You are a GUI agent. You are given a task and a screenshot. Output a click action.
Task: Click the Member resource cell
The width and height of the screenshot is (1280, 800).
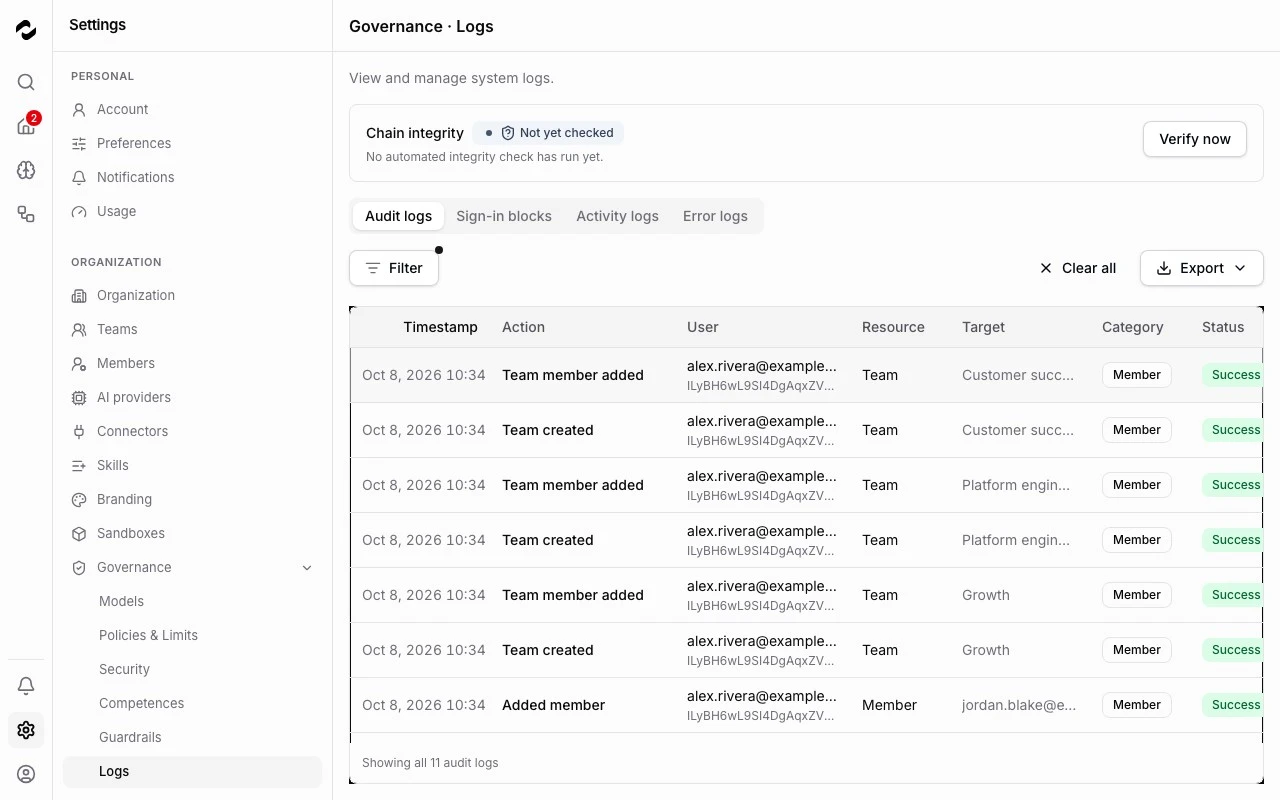point(889,705)
